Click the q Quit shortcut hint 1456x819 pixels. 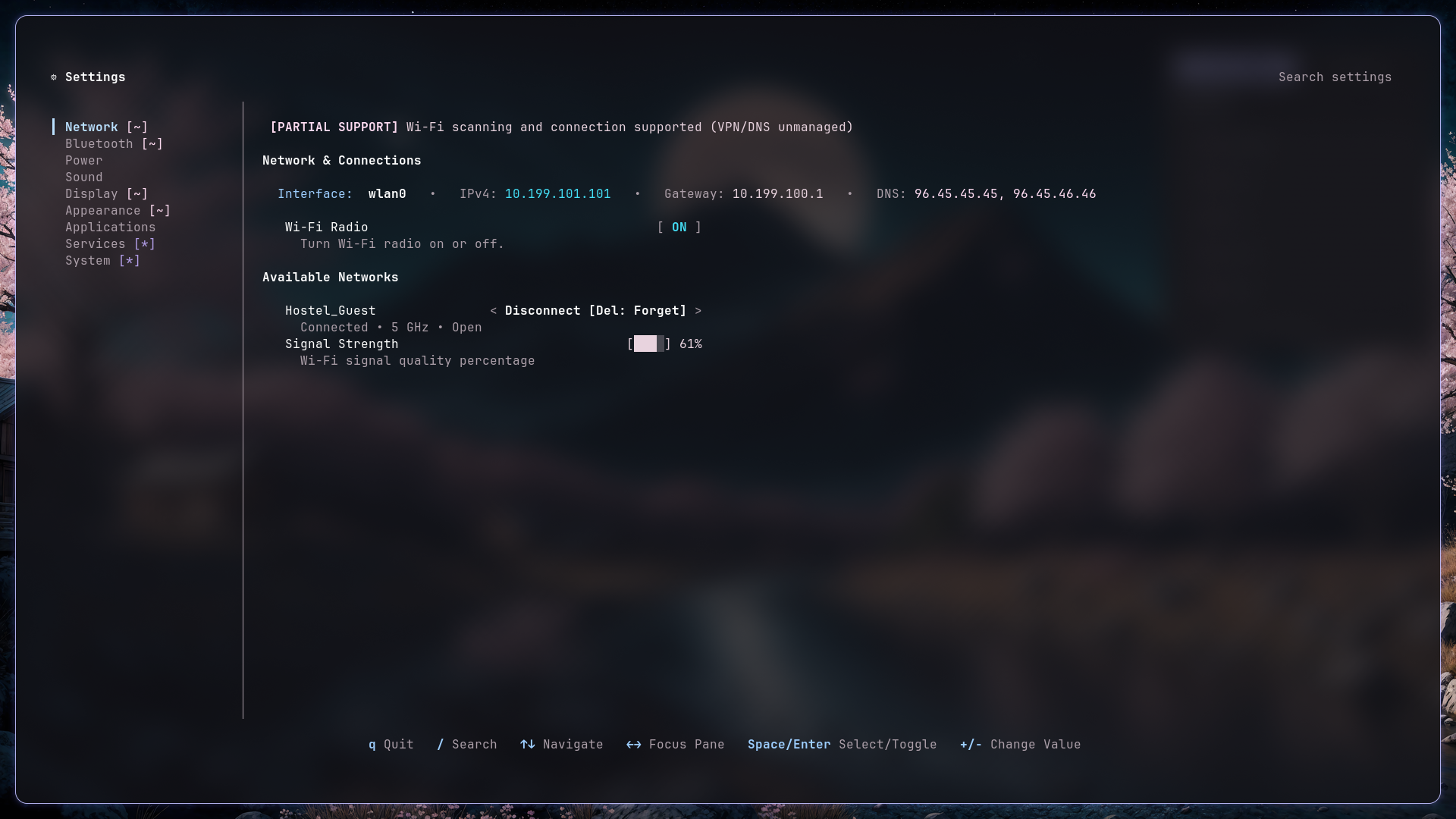pyautogui.click(x=391, y=745)
